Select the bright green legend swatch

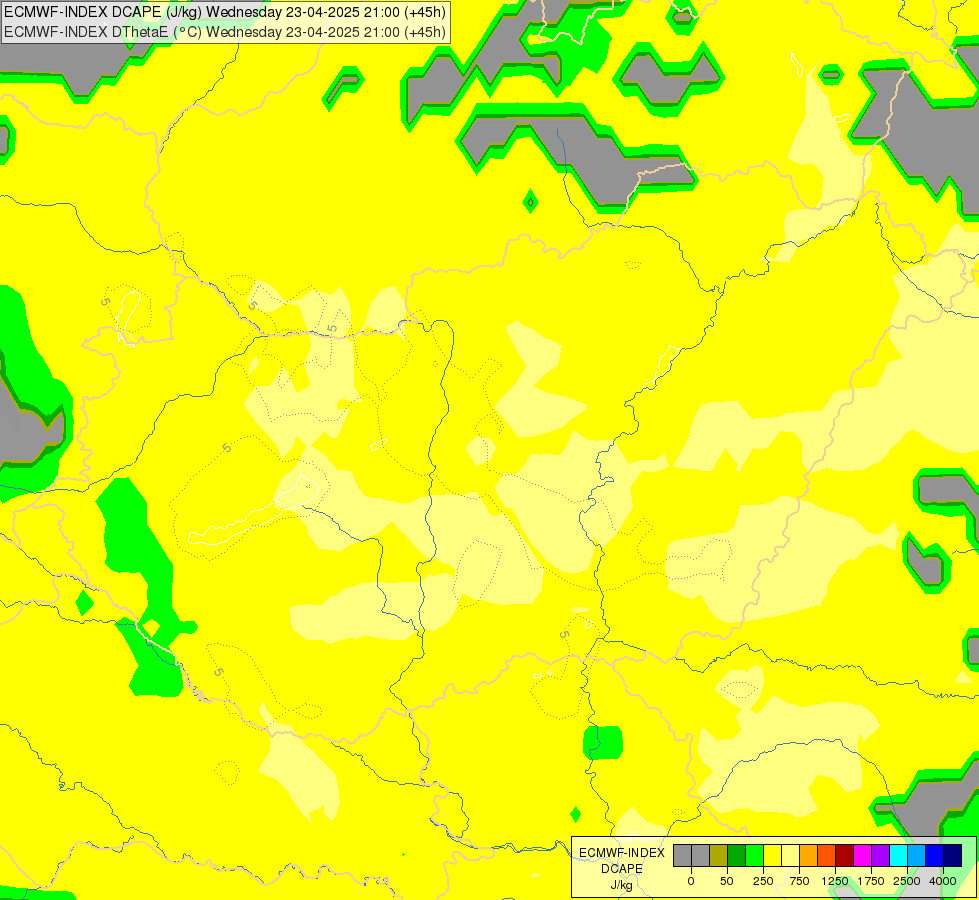[x=754, y=855]
